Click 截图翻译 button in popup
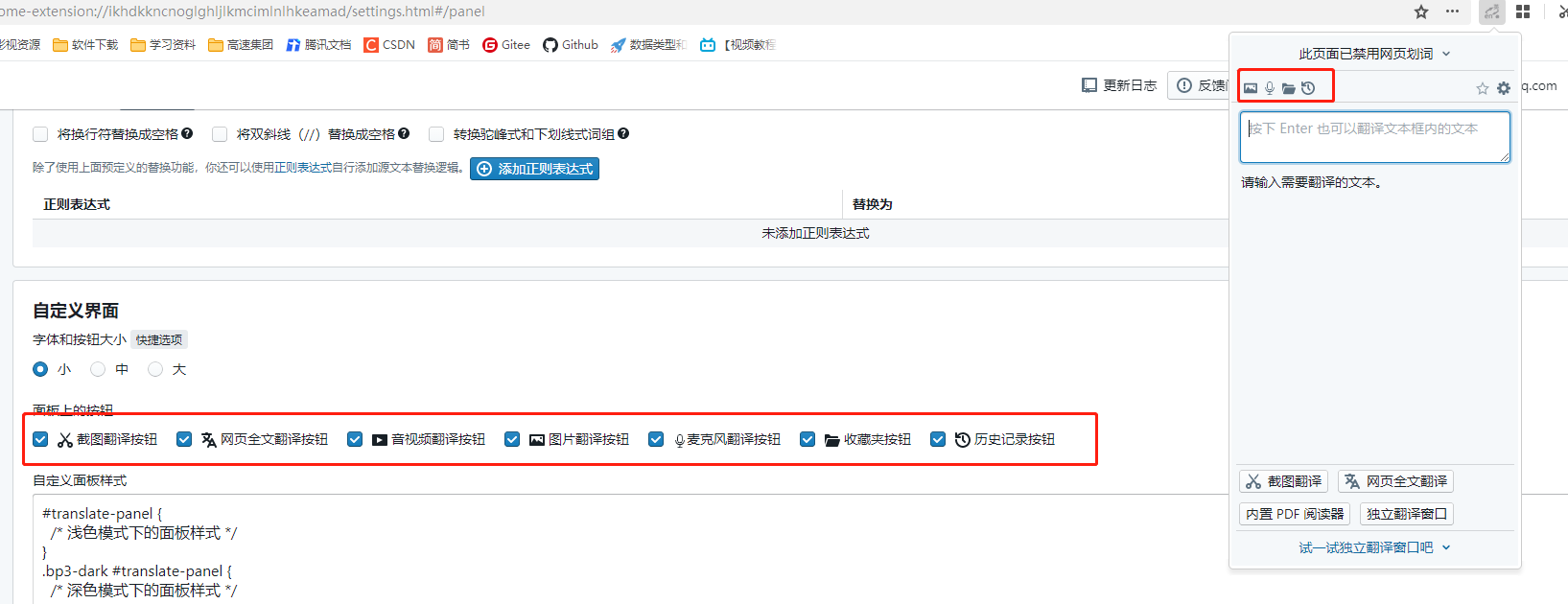Image resolution: width=1568 pixels, height=604 pixels. point(1283,481)
